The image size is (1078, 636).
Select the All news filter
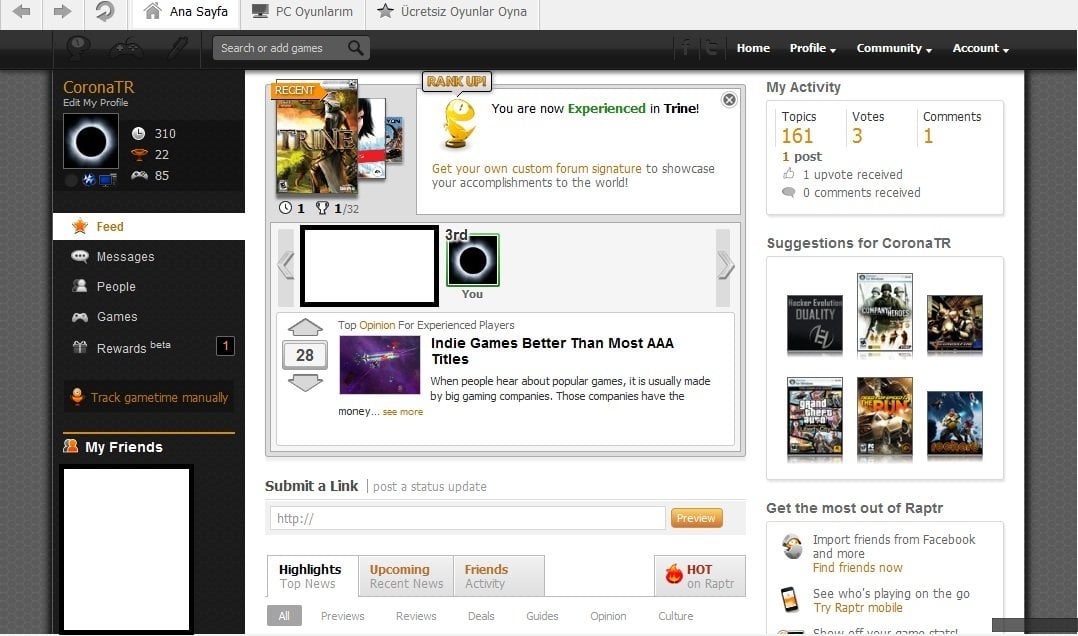(x=284, y=615)
